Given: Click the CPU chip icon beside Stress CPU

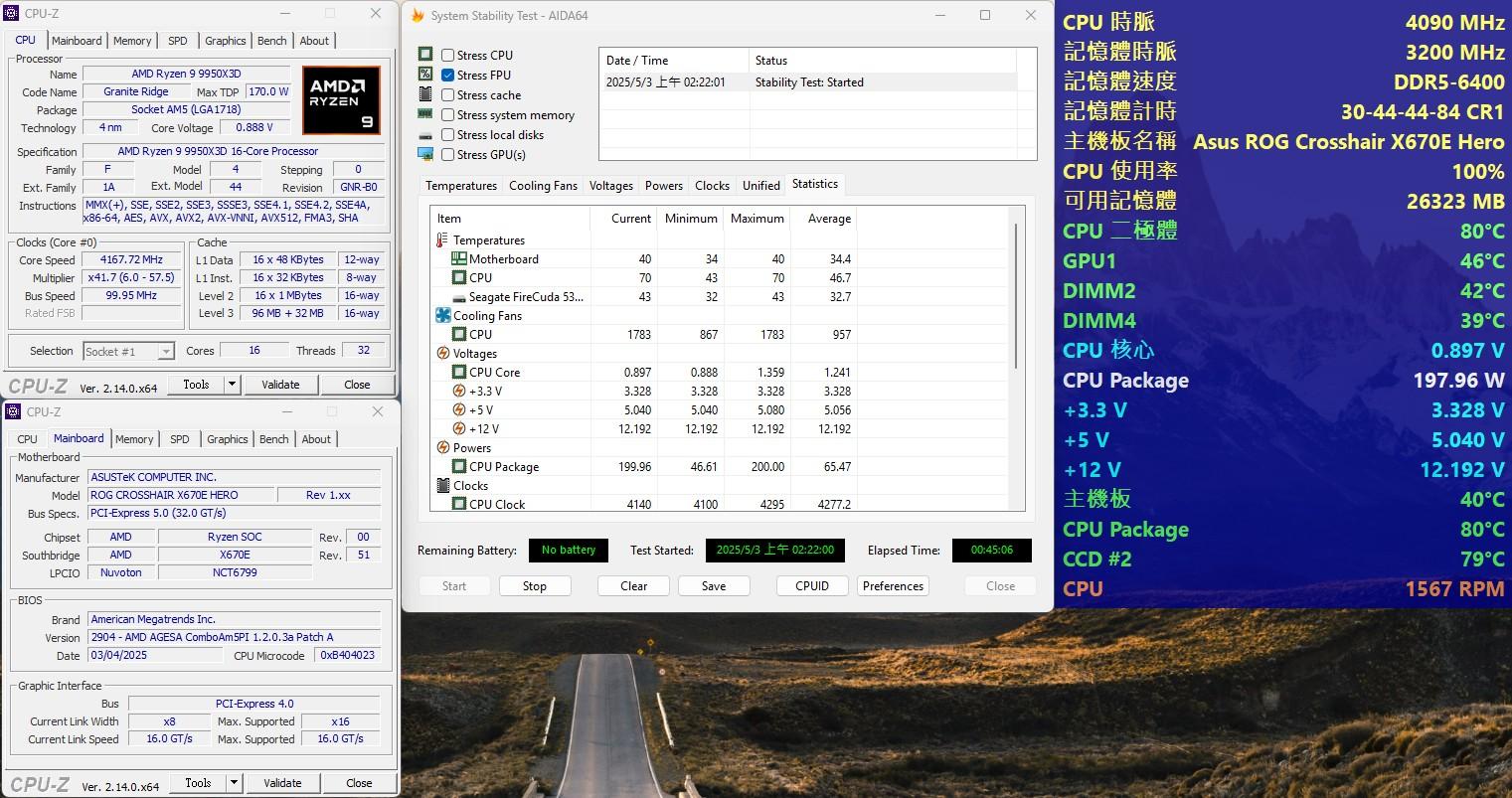Looking at the screenshot, I should coord(425,55).
